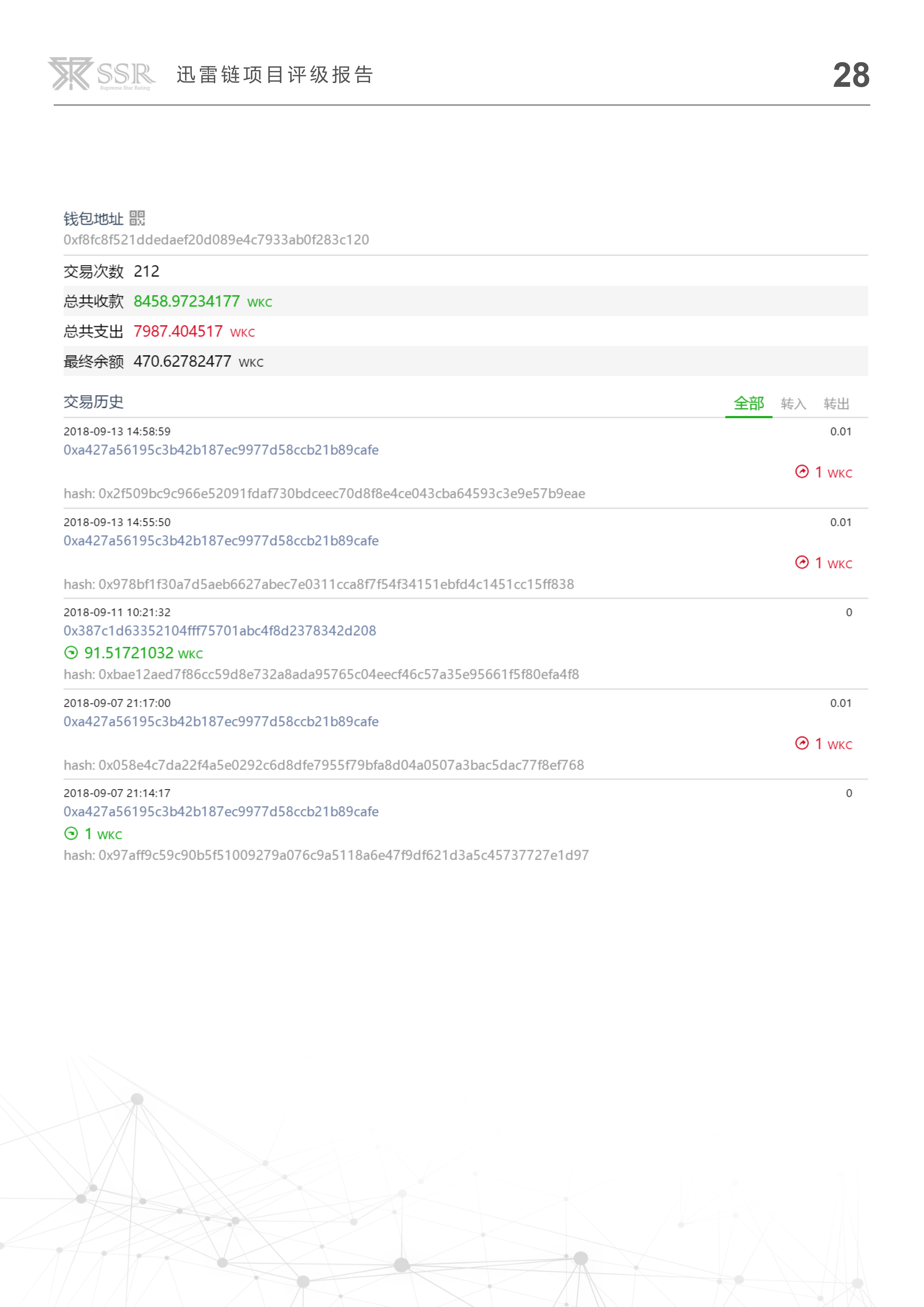Click the 总共收款 label
924x1307 pixels.
(93, 301)
